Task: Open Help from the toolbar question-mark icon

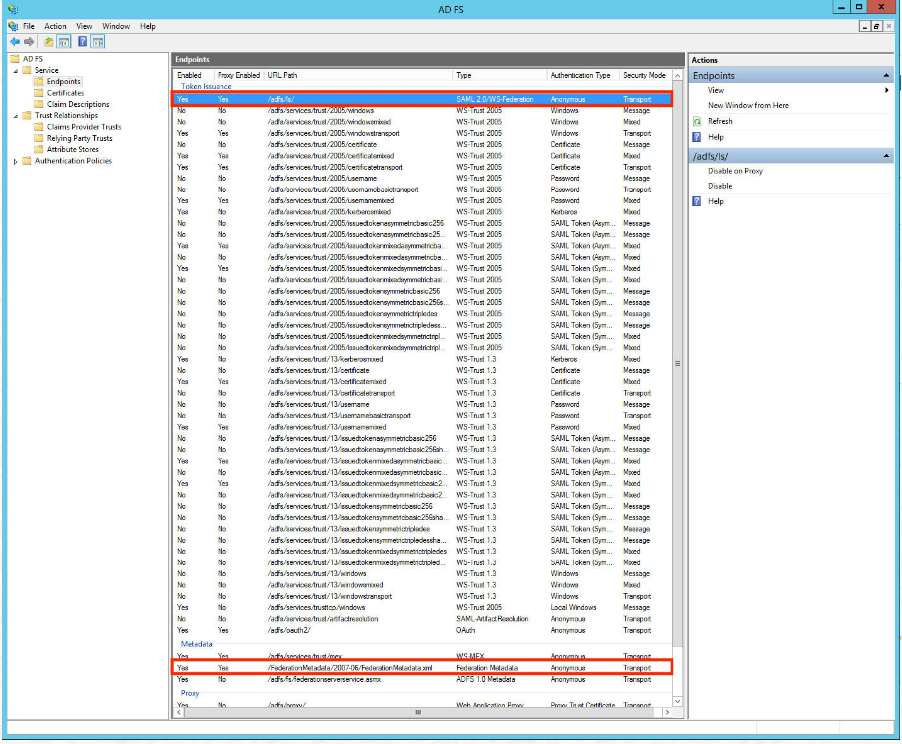Action: (x=82, y=41)
